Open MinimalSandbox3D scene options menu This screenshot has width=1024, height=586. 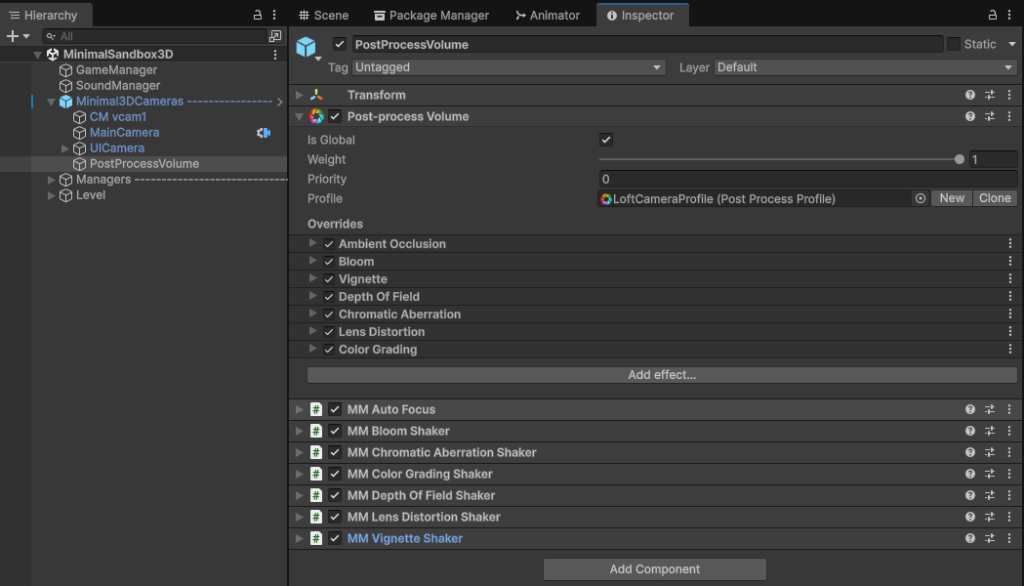276,54
